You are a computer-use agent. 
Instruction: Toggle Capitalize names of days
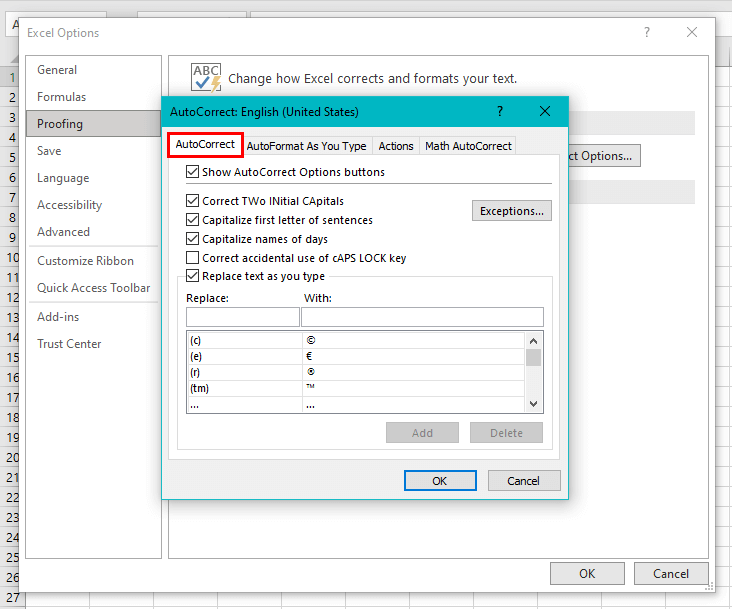tap(192, 239)
